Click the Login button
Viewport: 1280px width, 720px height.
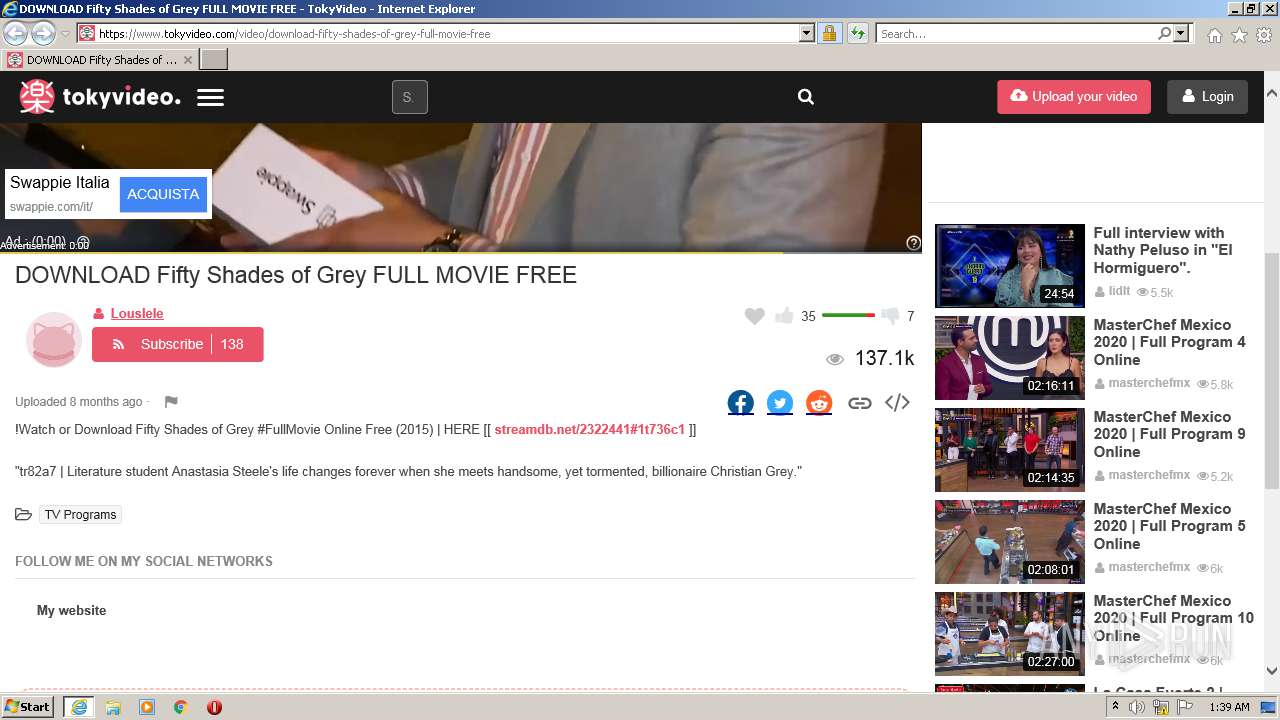(1208, 97)
